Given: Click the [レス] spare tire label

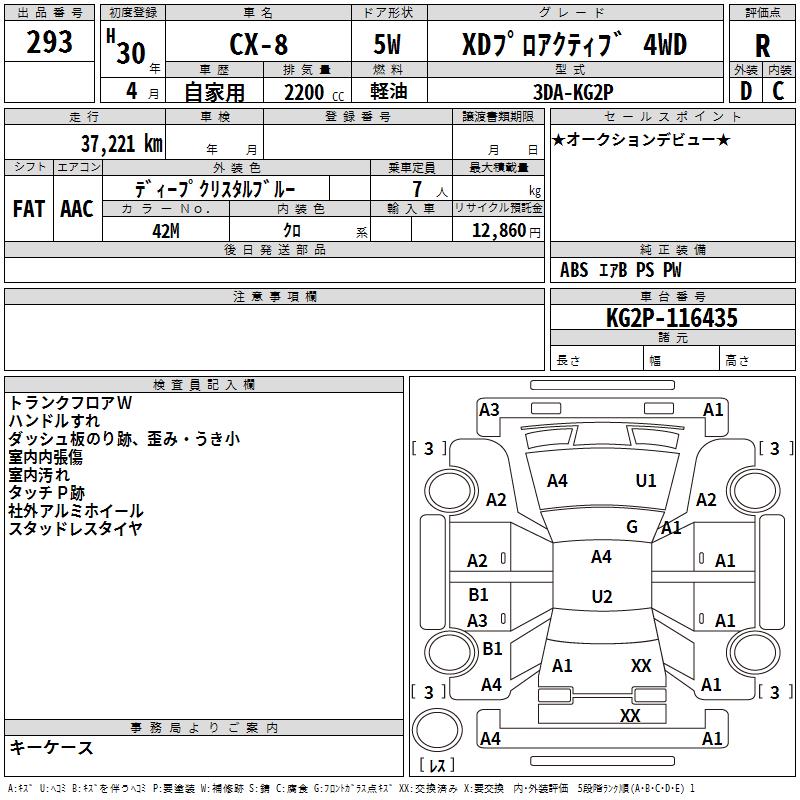Looking at the screenshot, I should (437, 765).
